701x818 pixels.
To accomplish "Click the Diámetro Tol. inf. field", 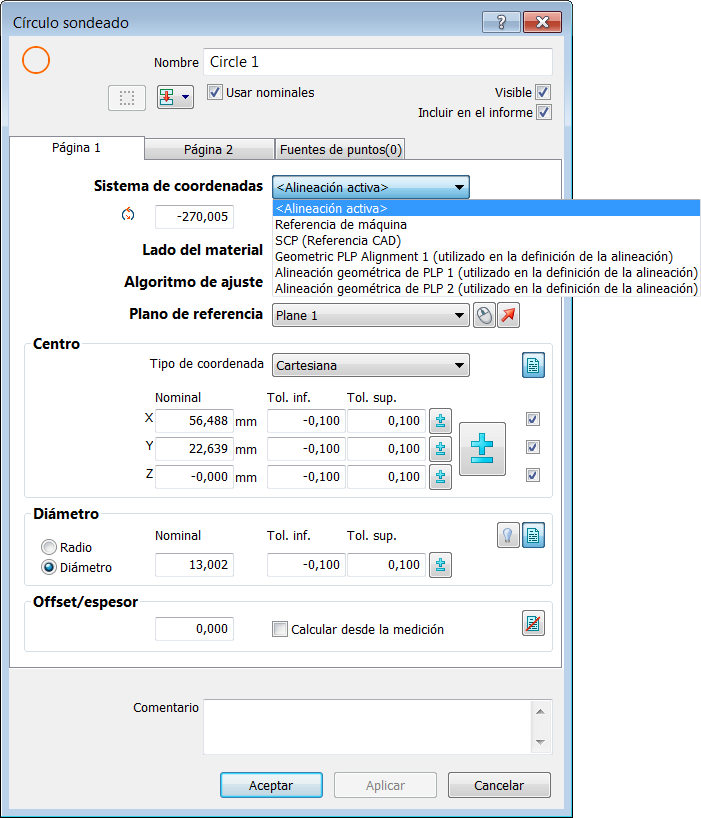I will tap(306, 565).
